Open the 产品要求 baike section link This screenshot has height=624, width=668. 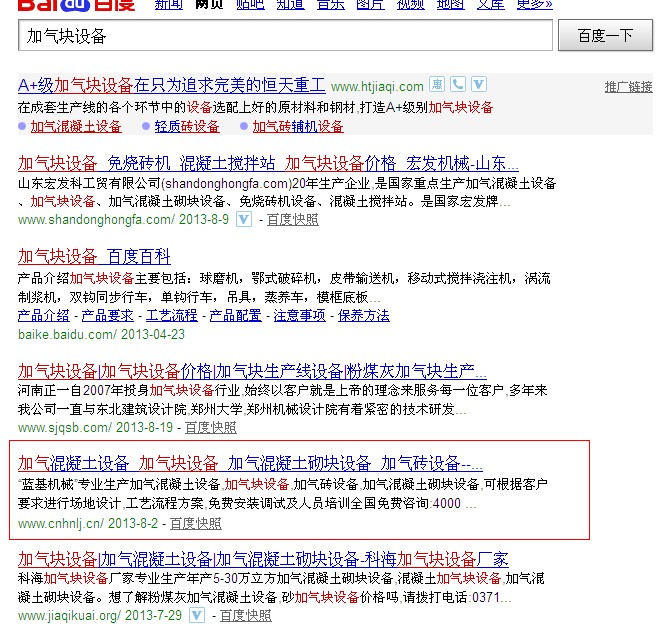(107, 316)
